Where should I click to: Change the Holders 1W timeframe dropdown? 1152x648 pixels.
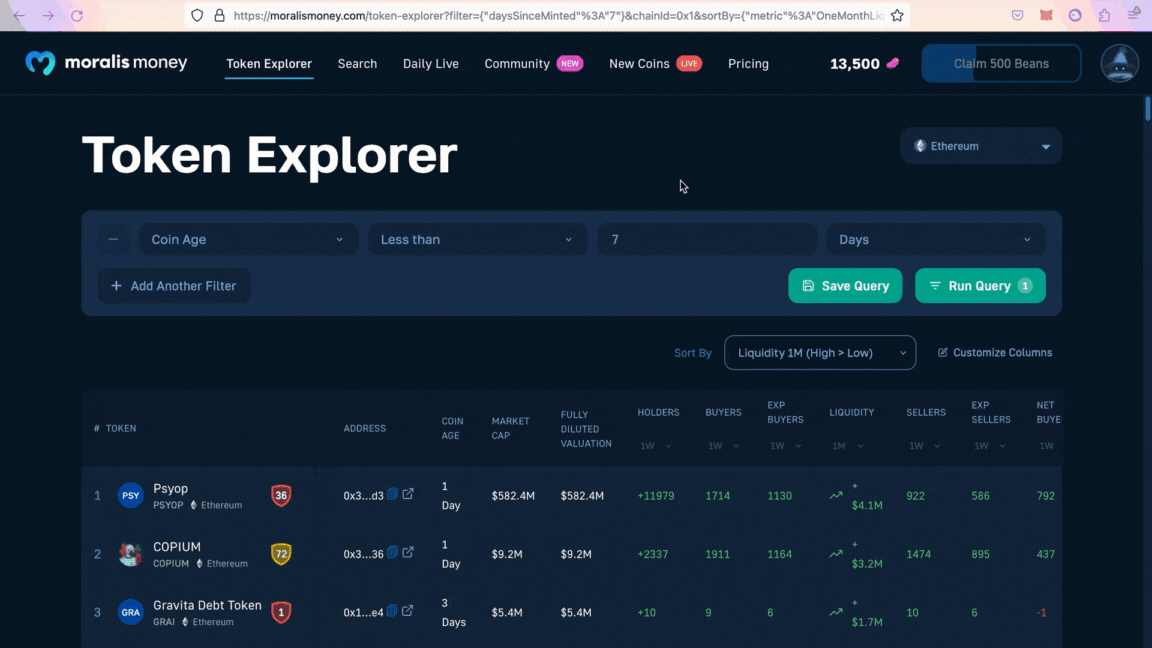[x=655, y=446]
